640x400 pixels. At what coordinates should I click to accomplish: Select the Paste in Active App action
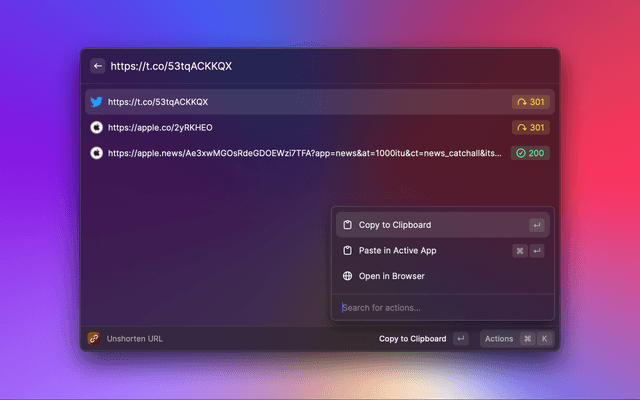397,251
